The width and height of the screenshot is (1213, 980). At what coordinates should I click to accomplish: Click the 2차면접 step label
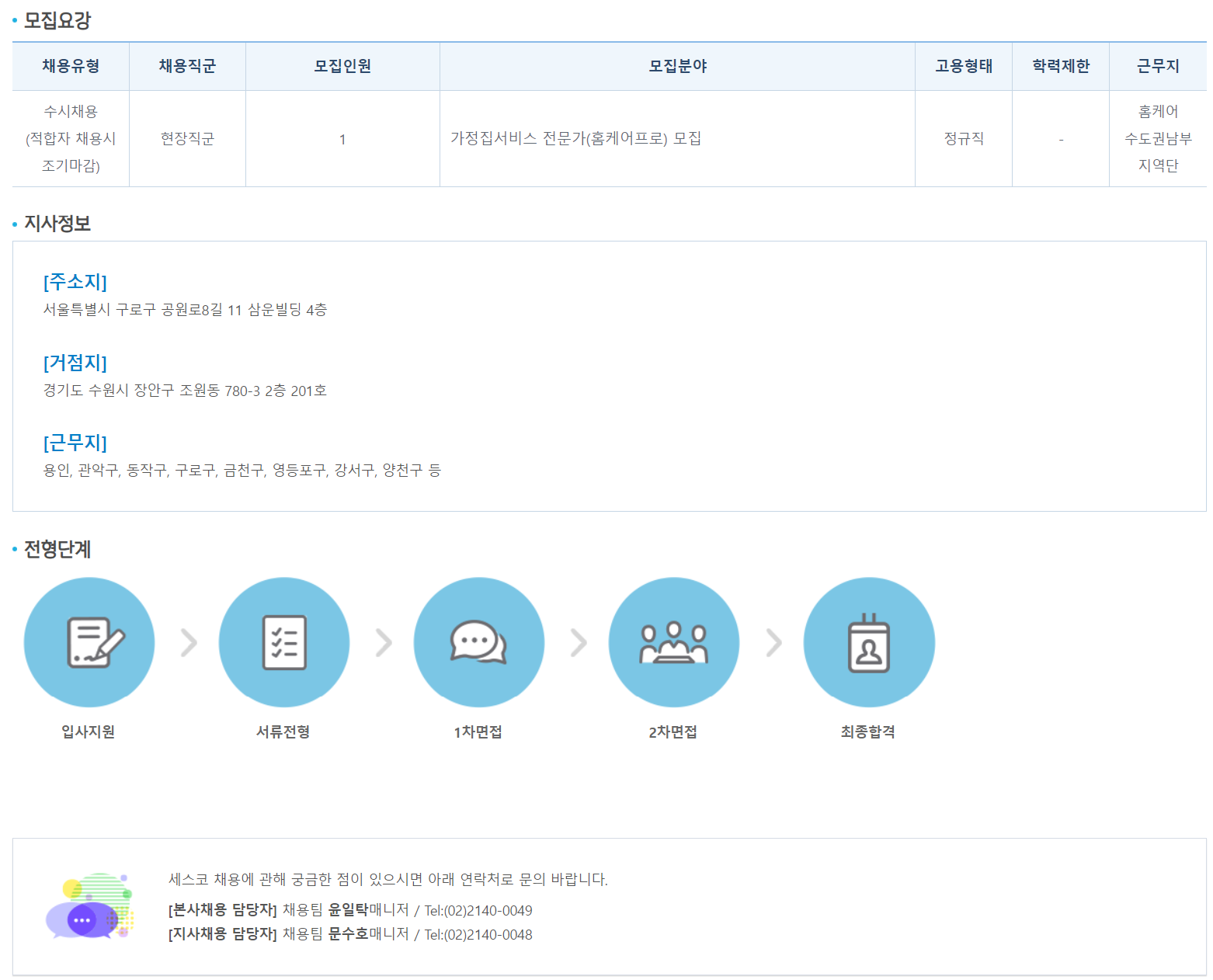(673, 732)
